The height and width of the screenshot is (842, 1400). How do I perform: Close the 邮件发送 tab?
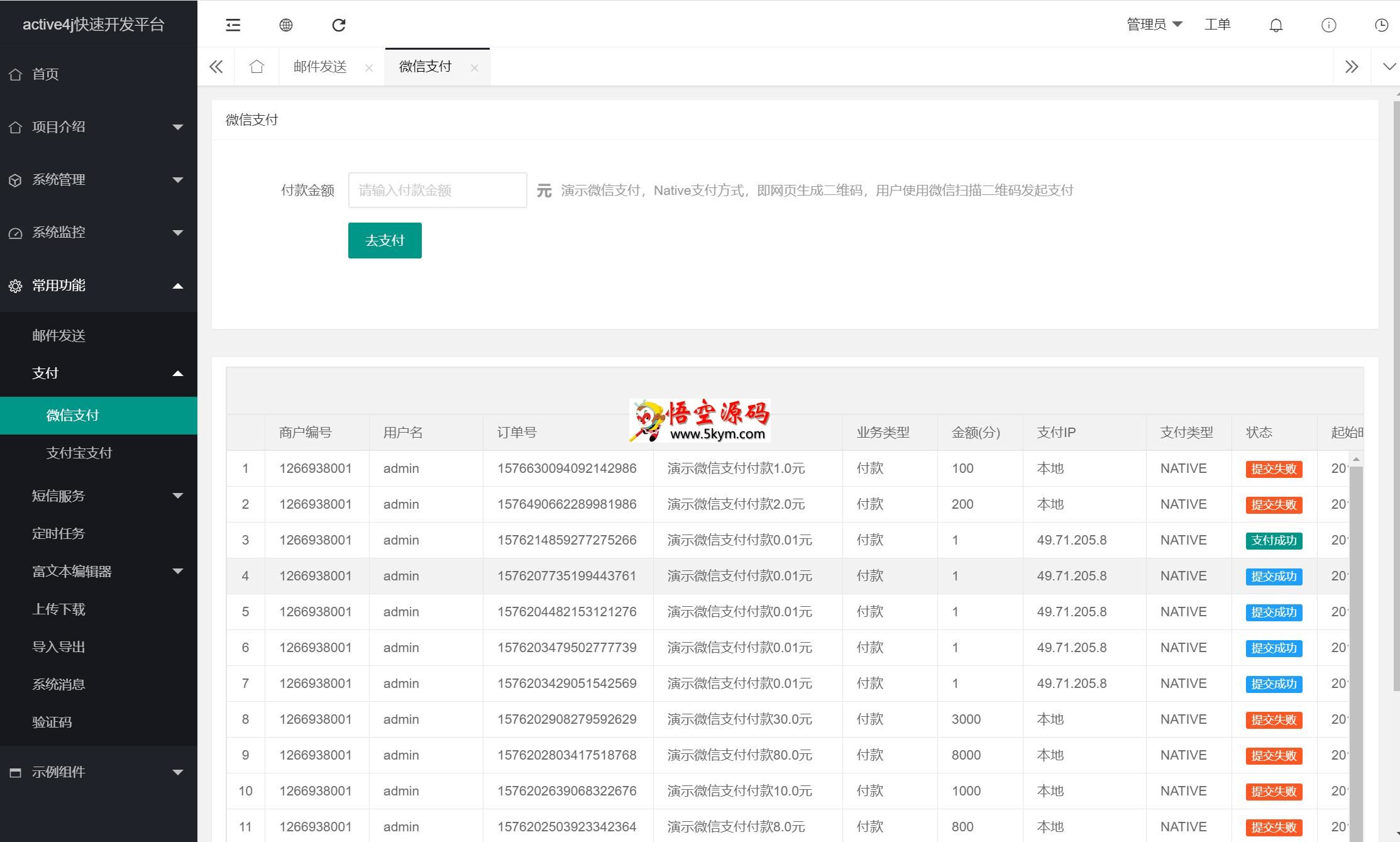tap(369, 68)
